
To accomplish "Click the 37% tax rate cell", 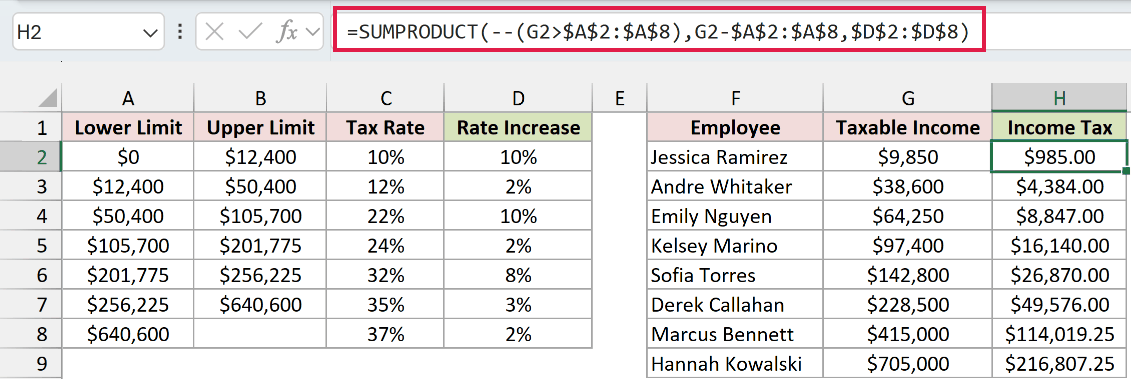I will tap(386, 334).
